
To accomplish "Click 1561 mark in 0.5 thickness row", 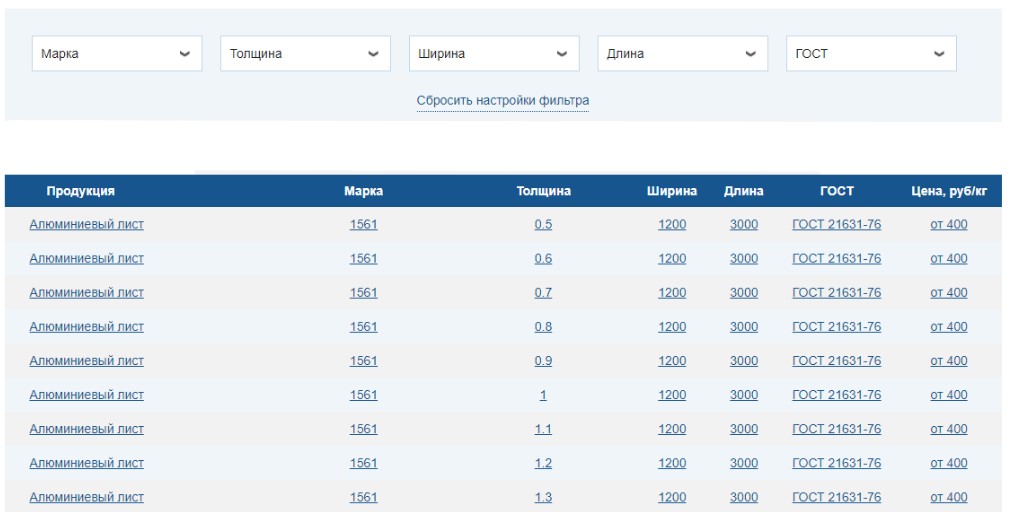I will tap(363, 225).
